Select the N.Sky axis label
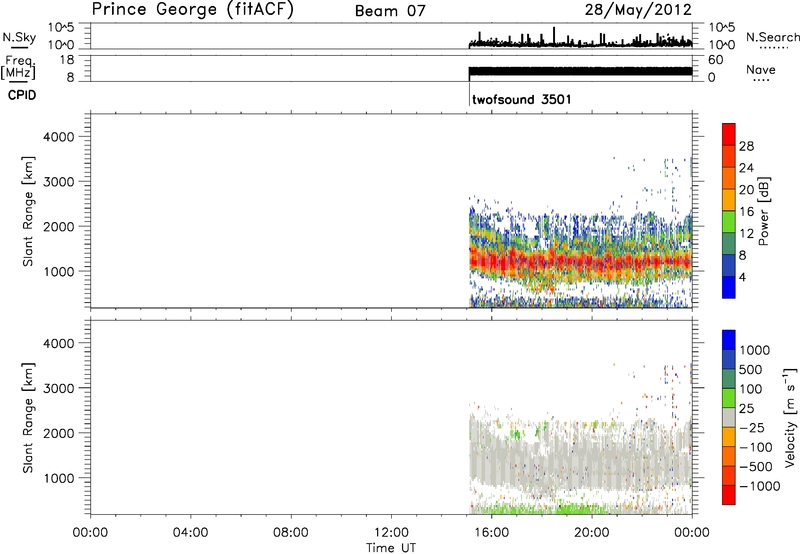 point(16,38)
